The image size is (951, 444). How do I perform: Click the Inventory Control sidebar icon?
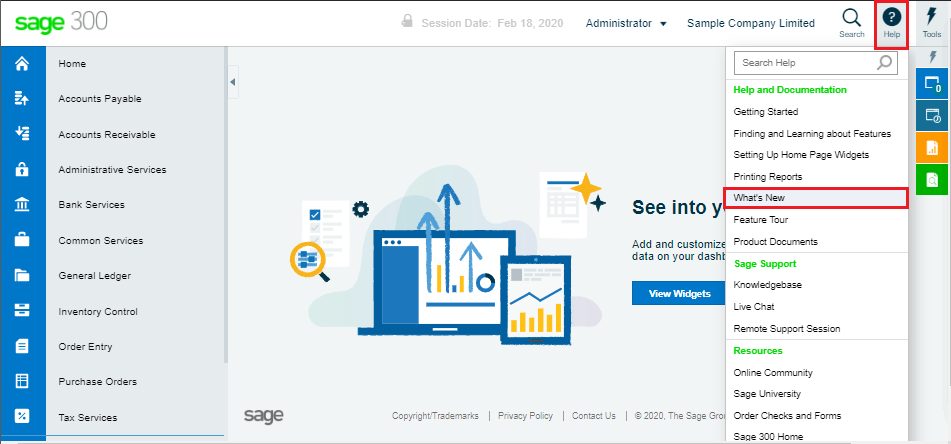click(22, 311)
